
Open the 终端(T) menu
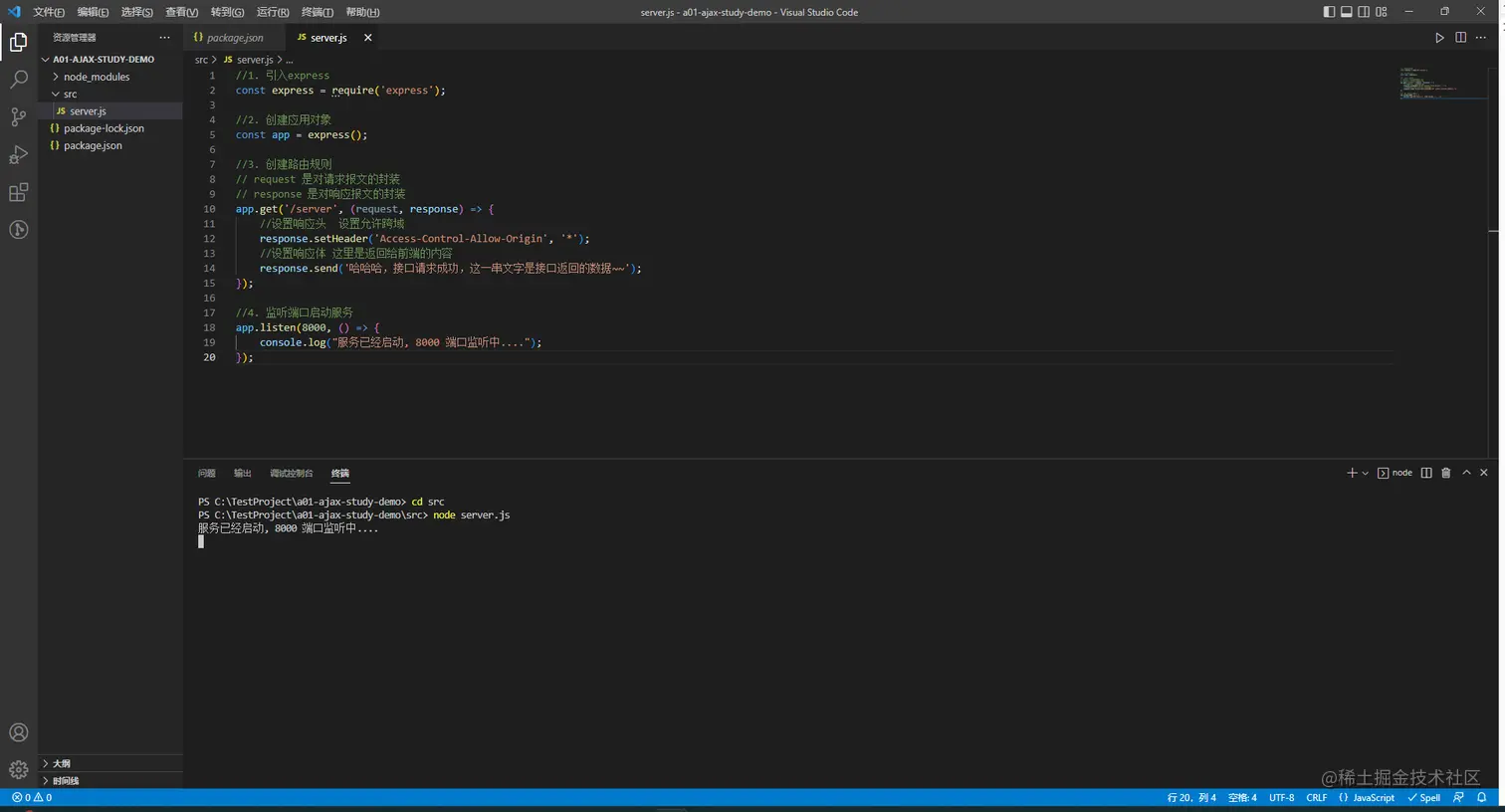point(318,12)
